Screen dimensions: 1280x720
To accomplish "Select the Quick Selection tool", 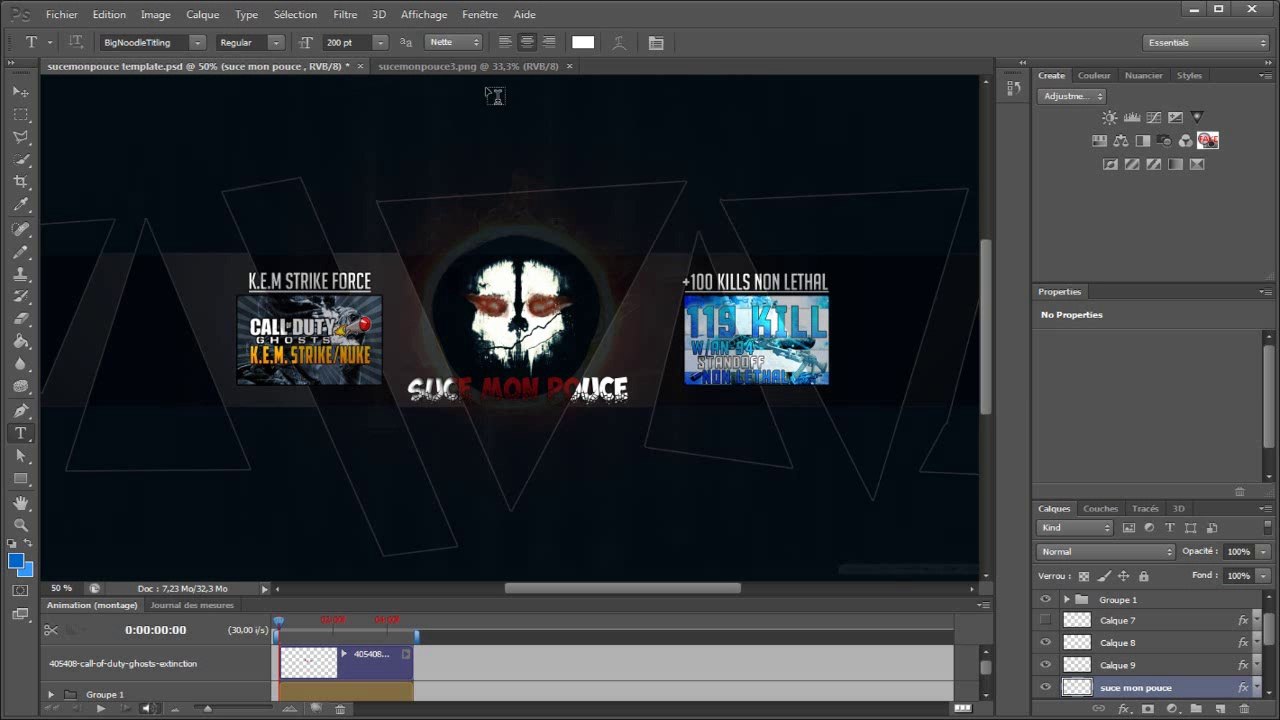I will 20,160.
